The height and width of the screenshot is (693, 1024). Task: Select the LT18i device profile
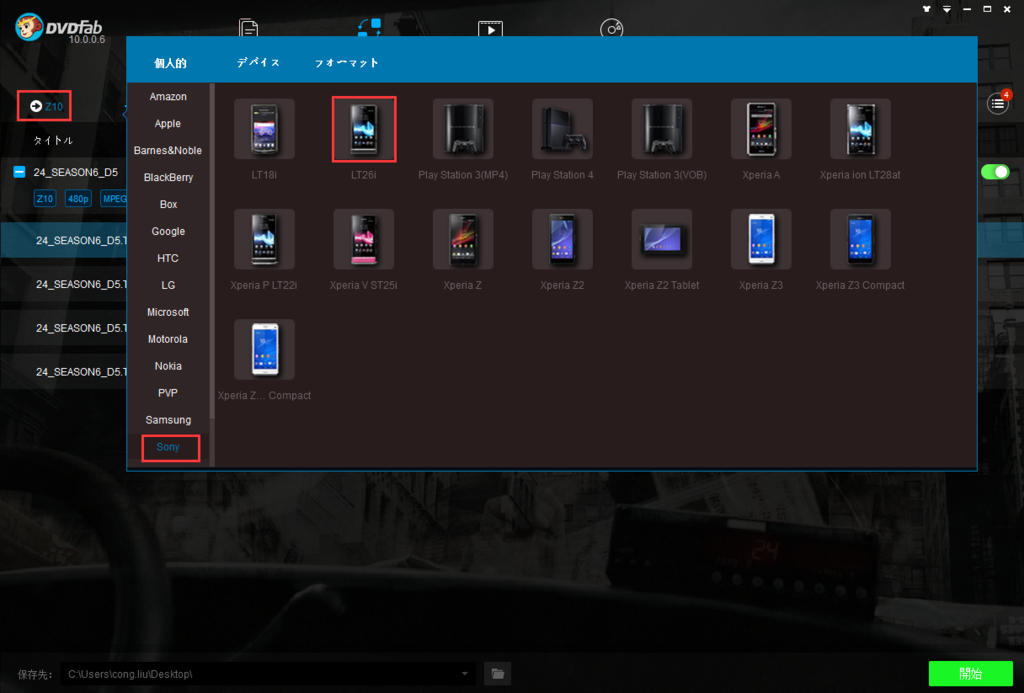(x=264, y=129)
